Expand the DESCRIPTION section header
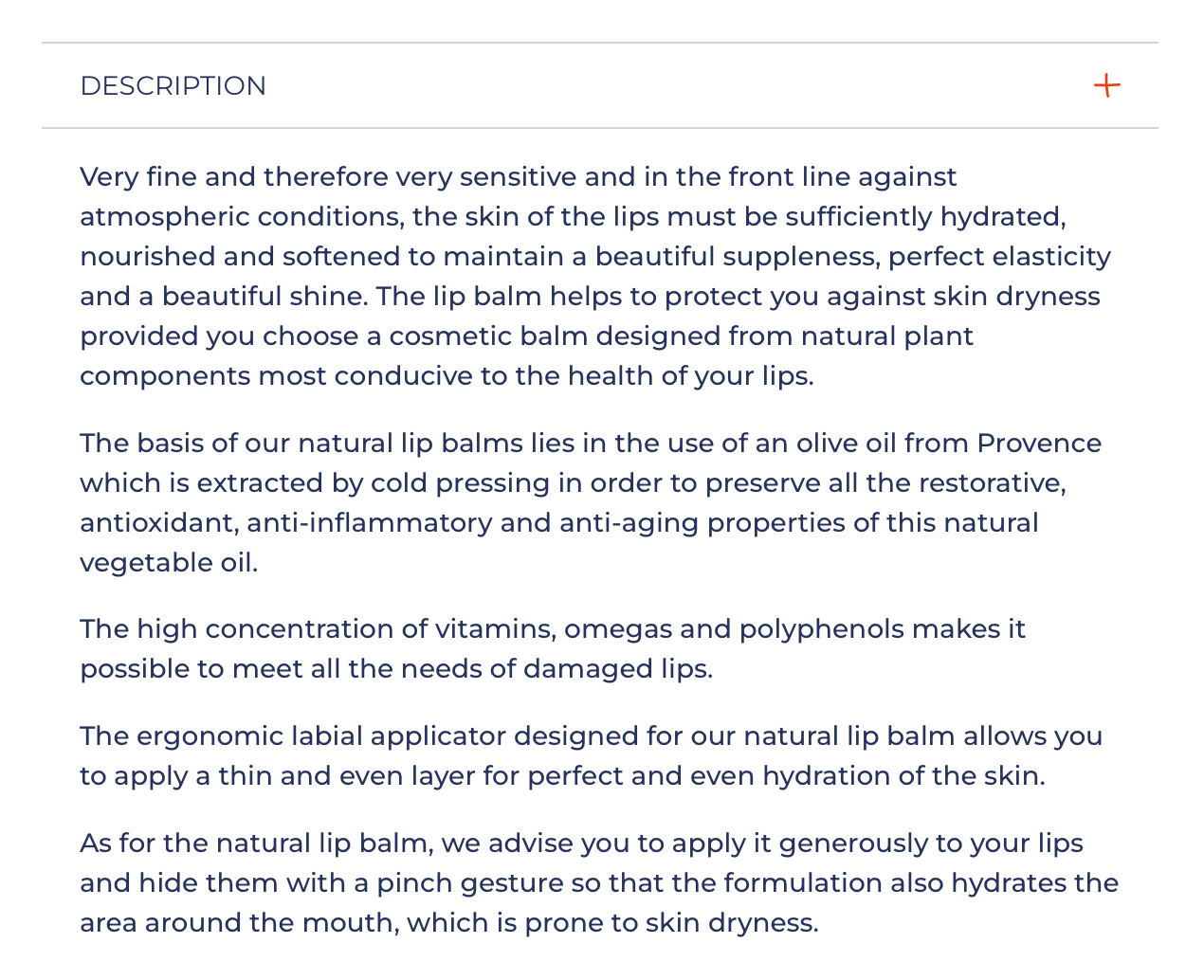This screenshot has width=1204, height=980. pos(599,86)
